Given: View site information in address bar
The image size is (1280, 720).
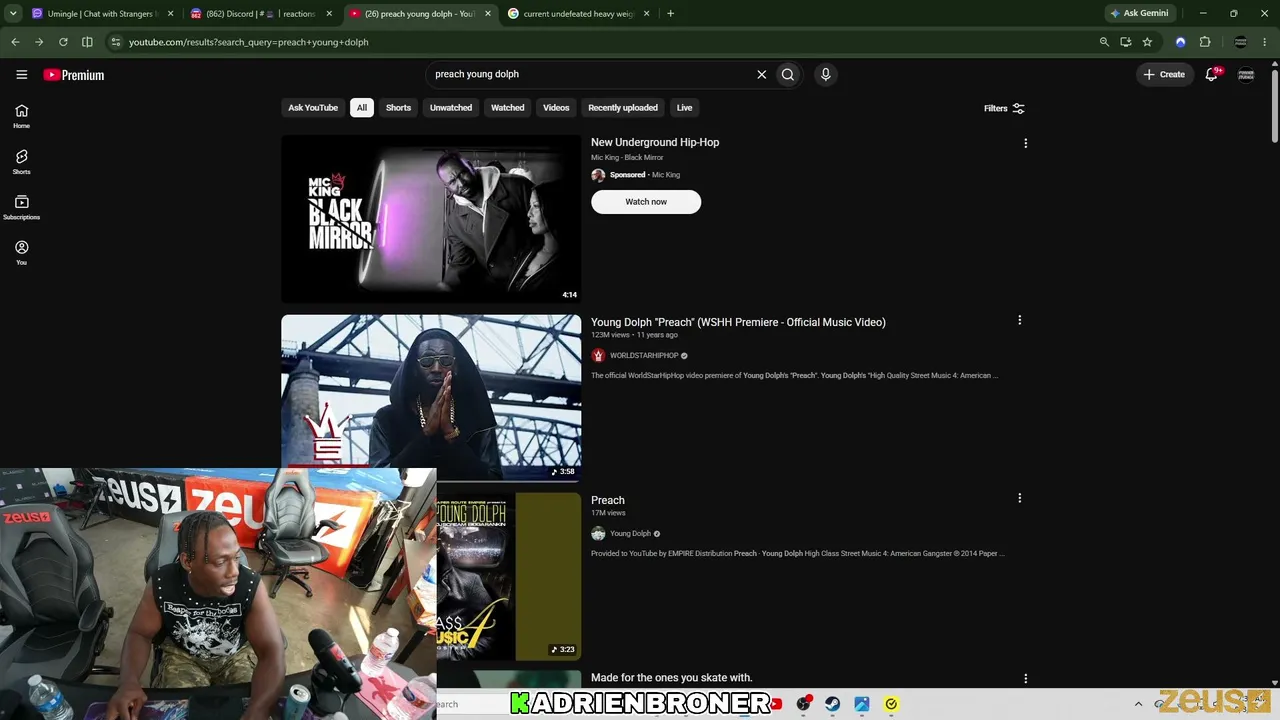Looking at the screenshot, I should pos(116,42).
